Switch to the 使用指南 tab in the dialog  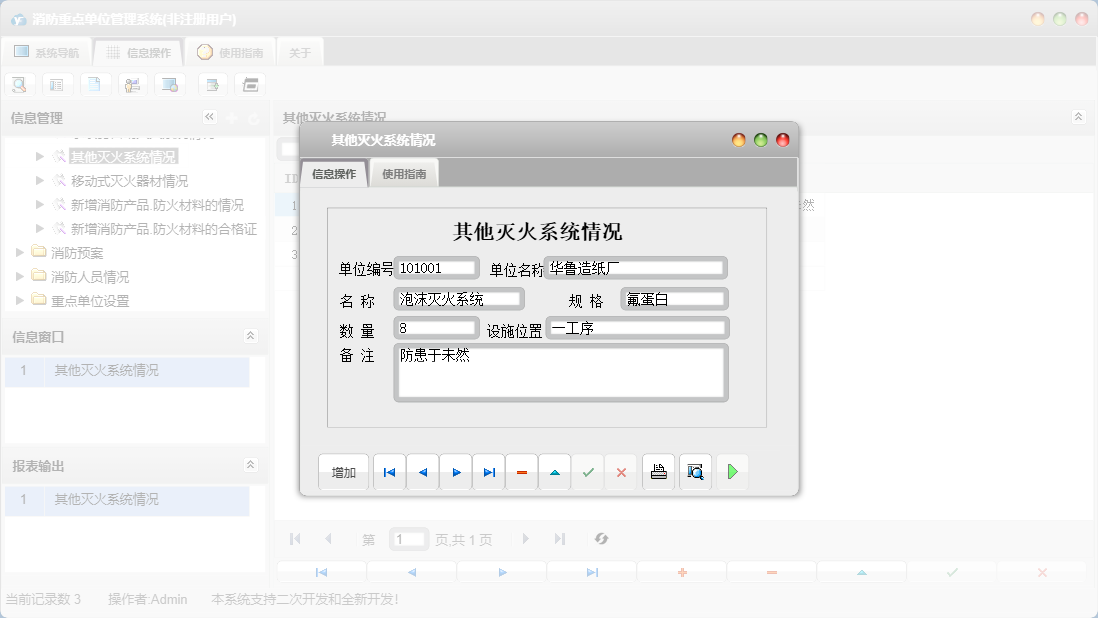coord(403,172)
